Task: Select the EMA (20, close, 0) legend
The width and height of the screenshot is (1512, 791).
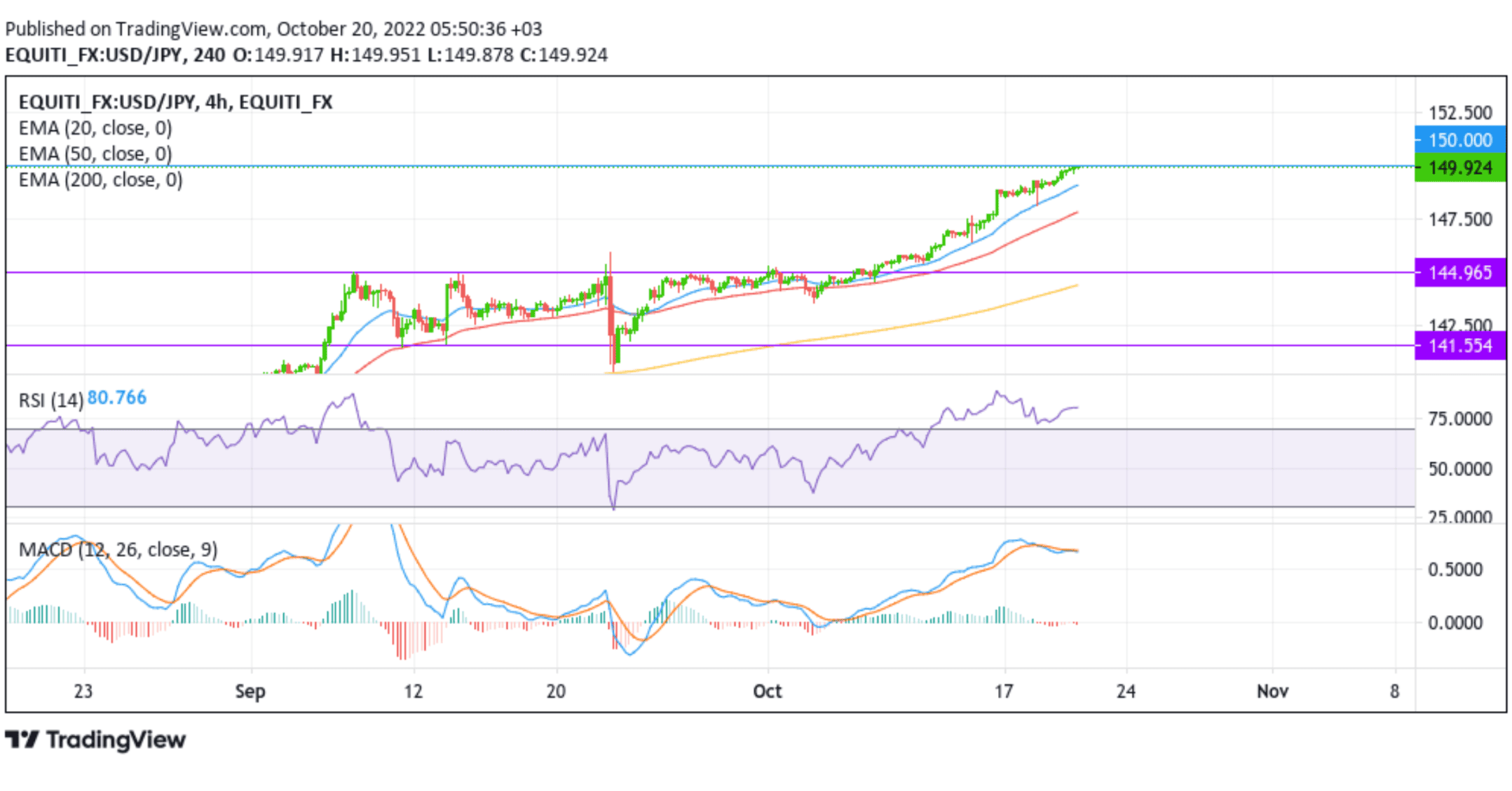Action: pyautogui.click(x=95, y=128)
